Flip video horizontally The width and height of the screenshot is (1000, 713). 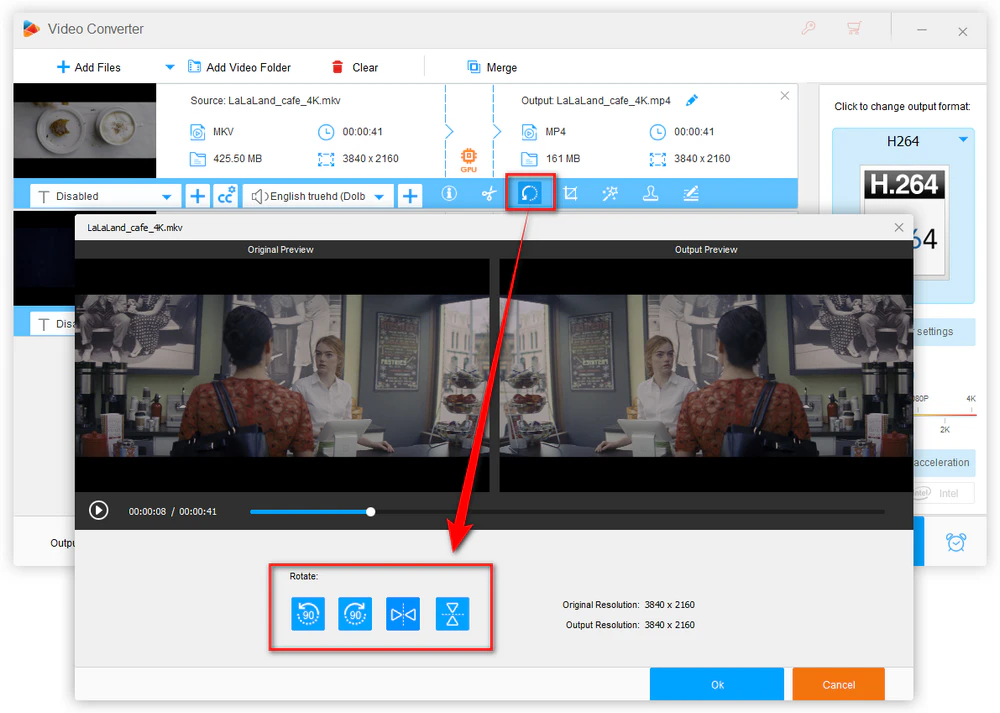(403, 614)
